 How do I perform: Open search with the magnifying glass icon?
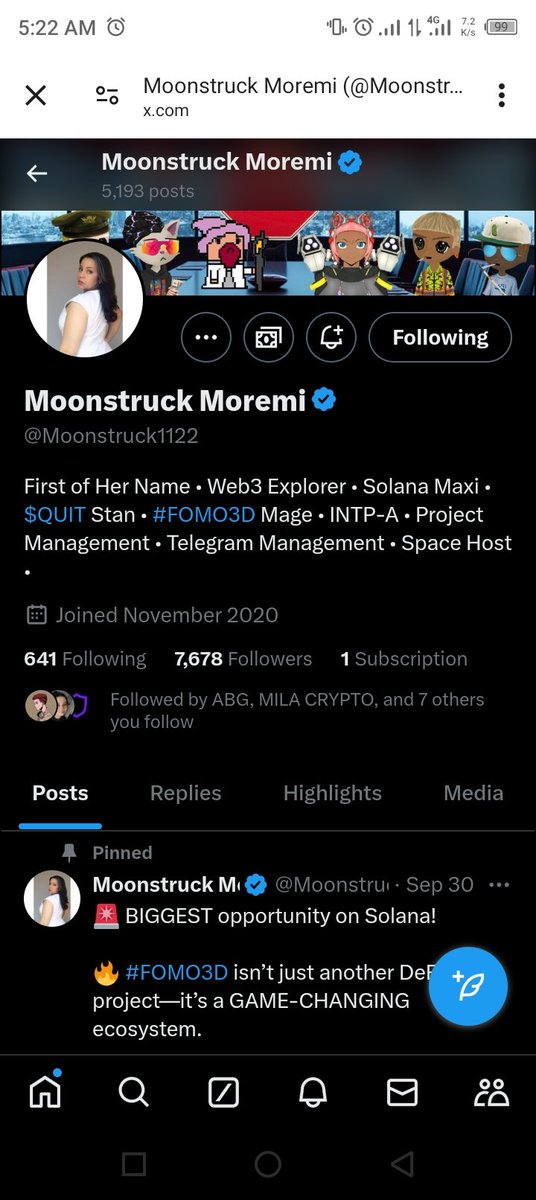point(133,1092)
